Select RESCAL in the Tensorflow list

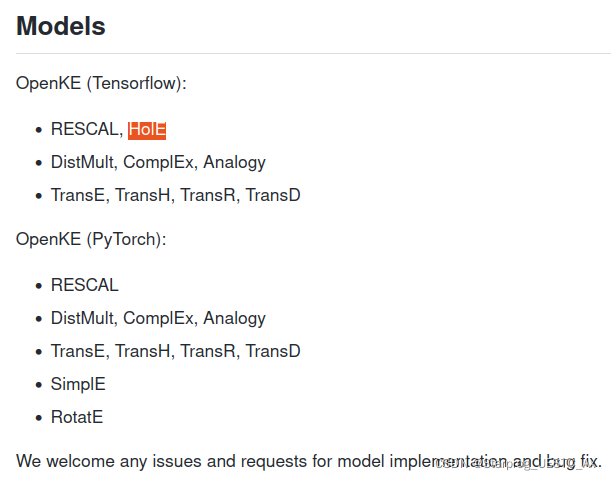[x=85, y=128]
